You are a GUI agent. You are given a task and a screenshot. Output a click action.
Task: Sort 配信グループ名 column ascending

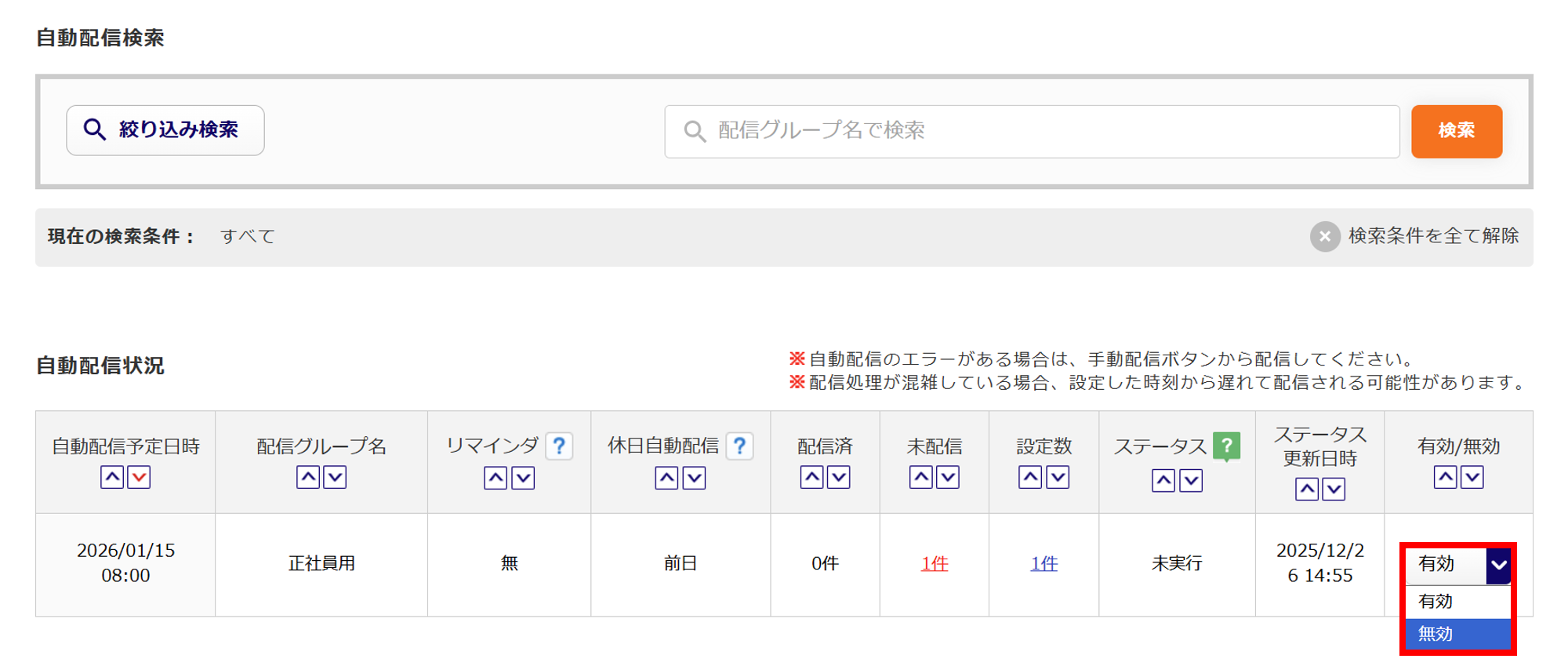tap(308, 477)
